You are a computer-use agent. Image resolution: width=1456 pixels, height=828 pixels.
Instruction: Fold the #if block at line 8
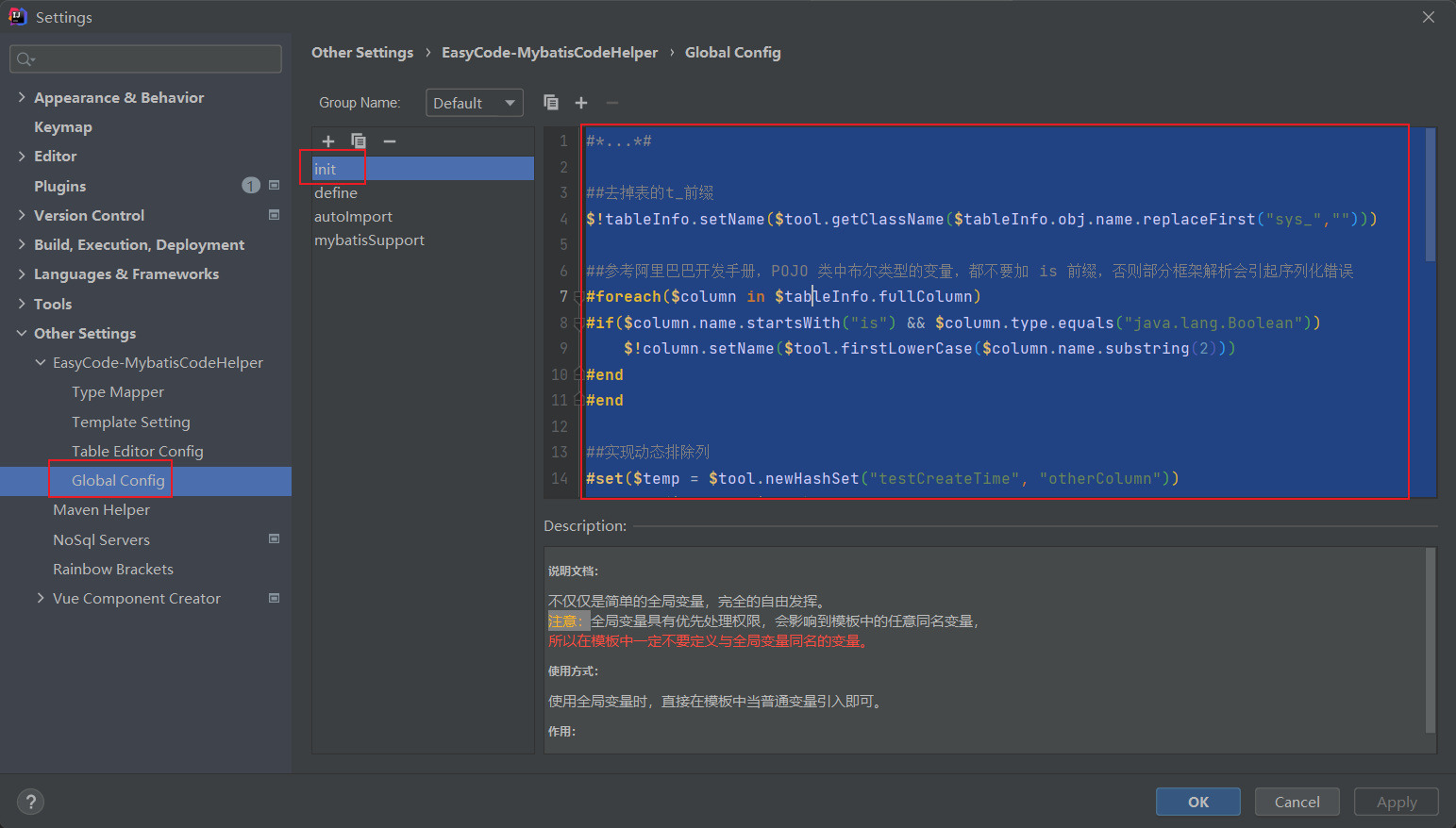click(x=577, y=323)
